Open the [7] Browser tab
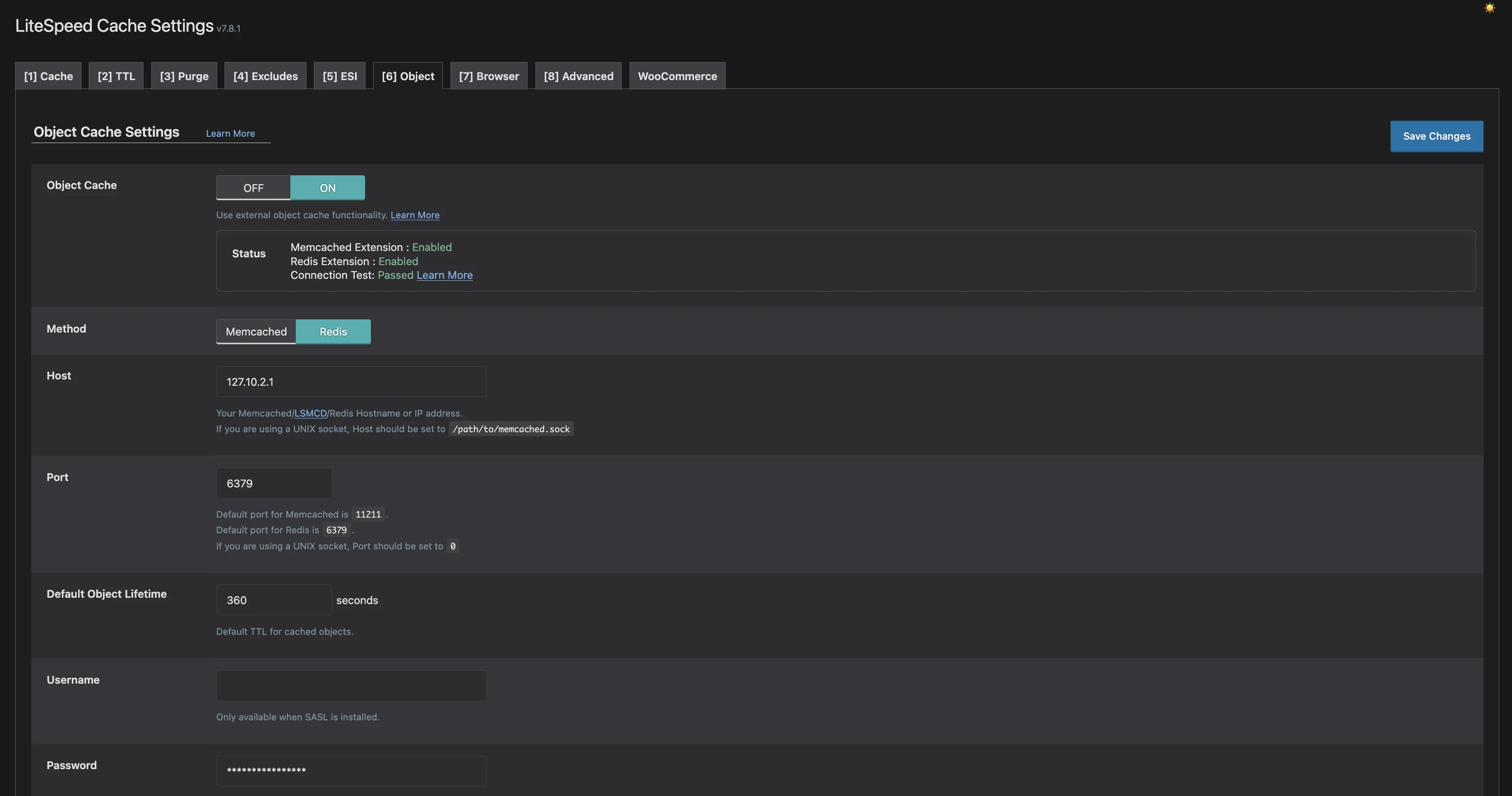Image resolution: width=1512 pixels, height=796 pixels. pos(489,76)
